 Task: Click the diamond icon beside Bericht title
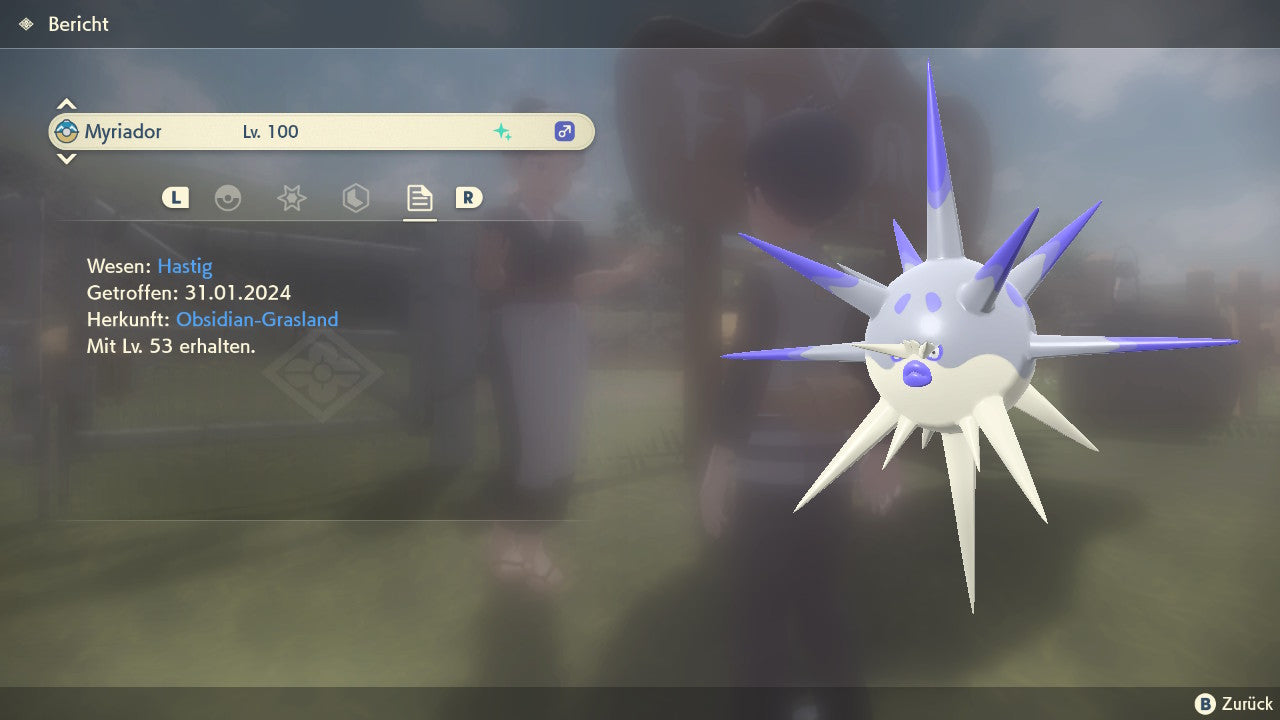26,24
